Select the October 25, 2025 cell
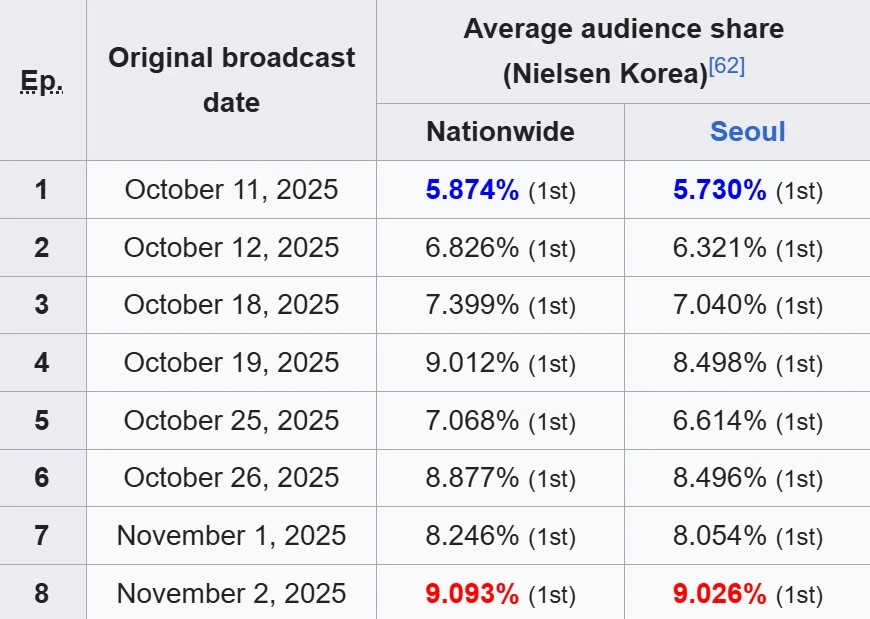 click(231, 420)
